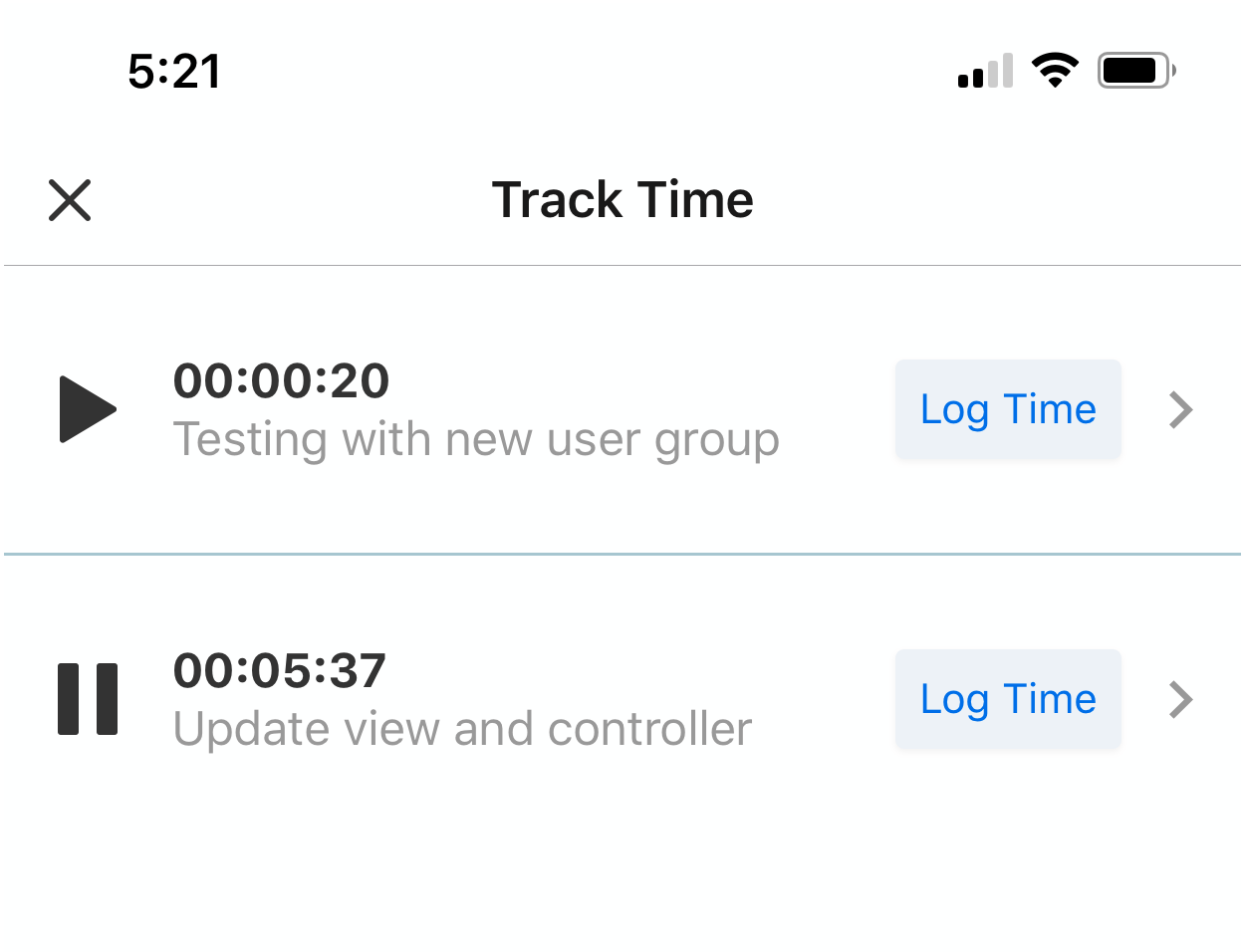Click the header divider under Track Time
Screen dimensions: 1244x952
[622, 266]
